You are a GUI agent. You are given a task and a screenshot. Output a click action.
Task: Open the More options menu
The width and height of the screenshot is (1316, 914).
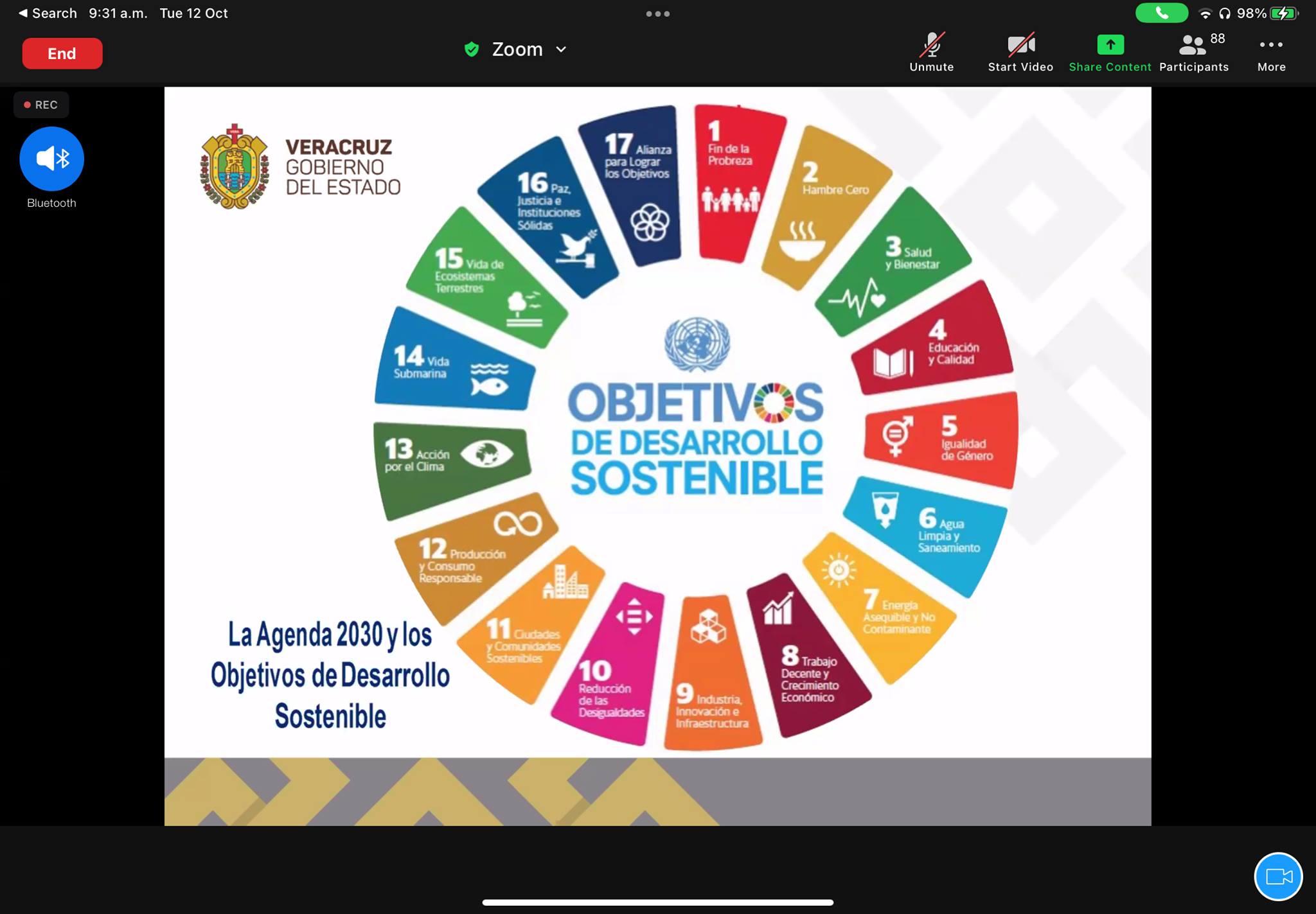tap(1271, 52)
